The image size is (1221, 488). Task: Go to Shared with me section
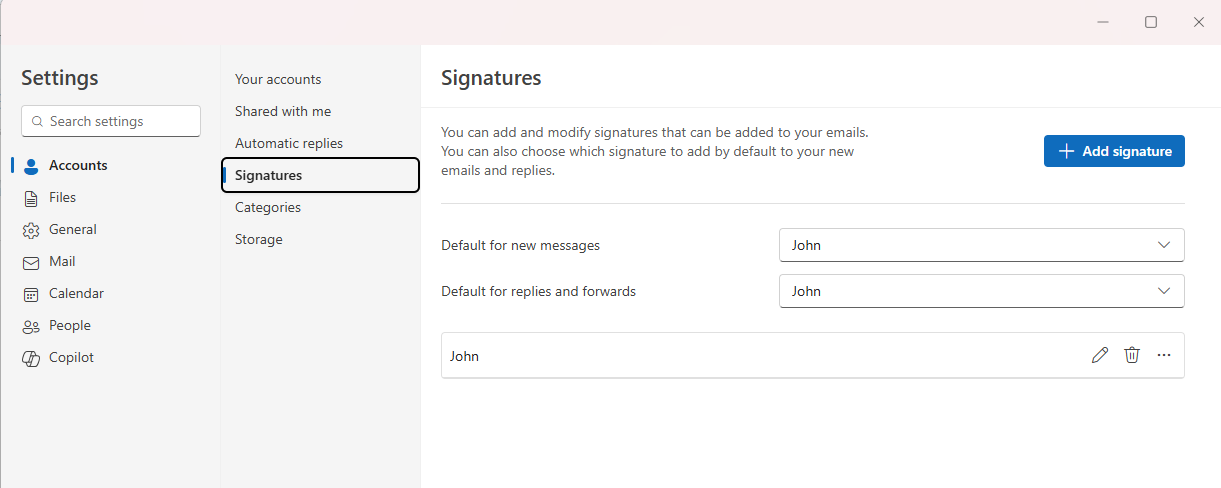coord(283,111)
